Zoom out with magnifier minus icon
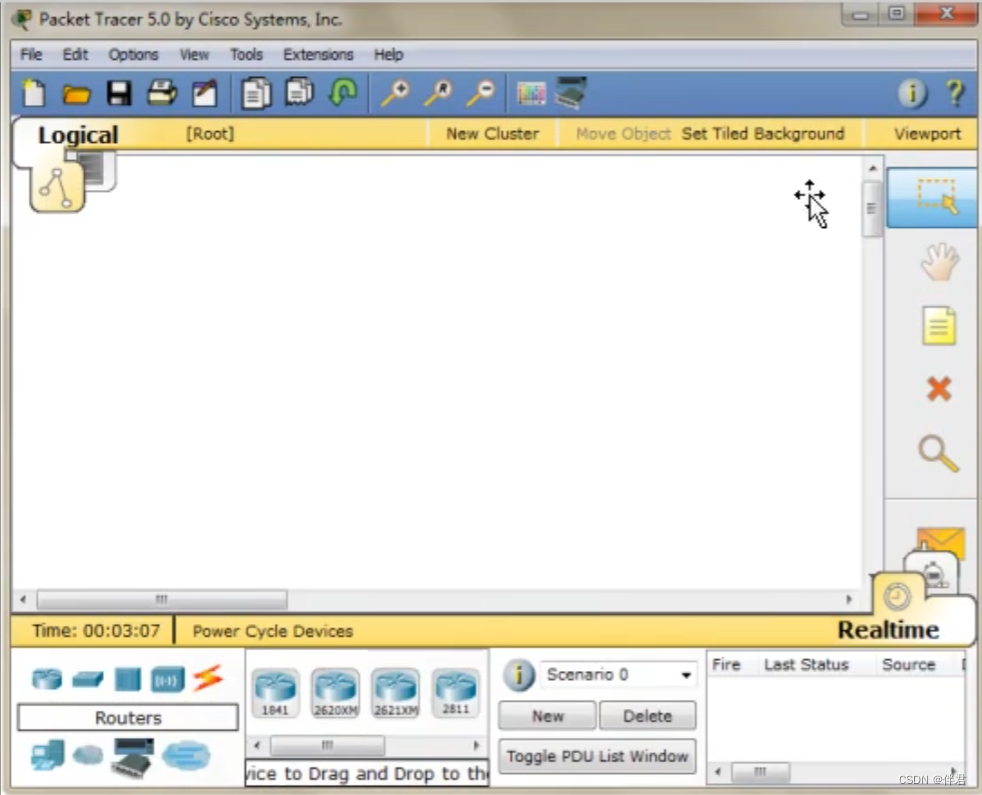 coord(481,93)
